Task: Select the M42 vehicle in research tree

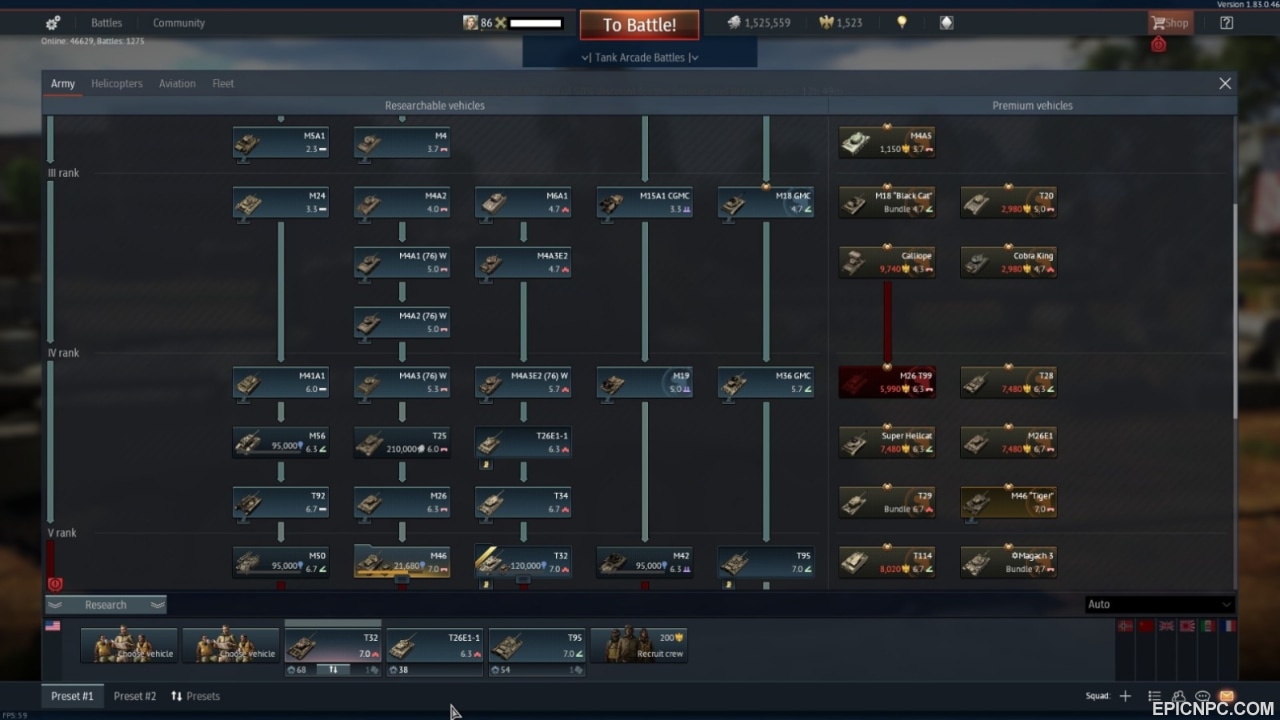Action: click(x=645, y=562)
